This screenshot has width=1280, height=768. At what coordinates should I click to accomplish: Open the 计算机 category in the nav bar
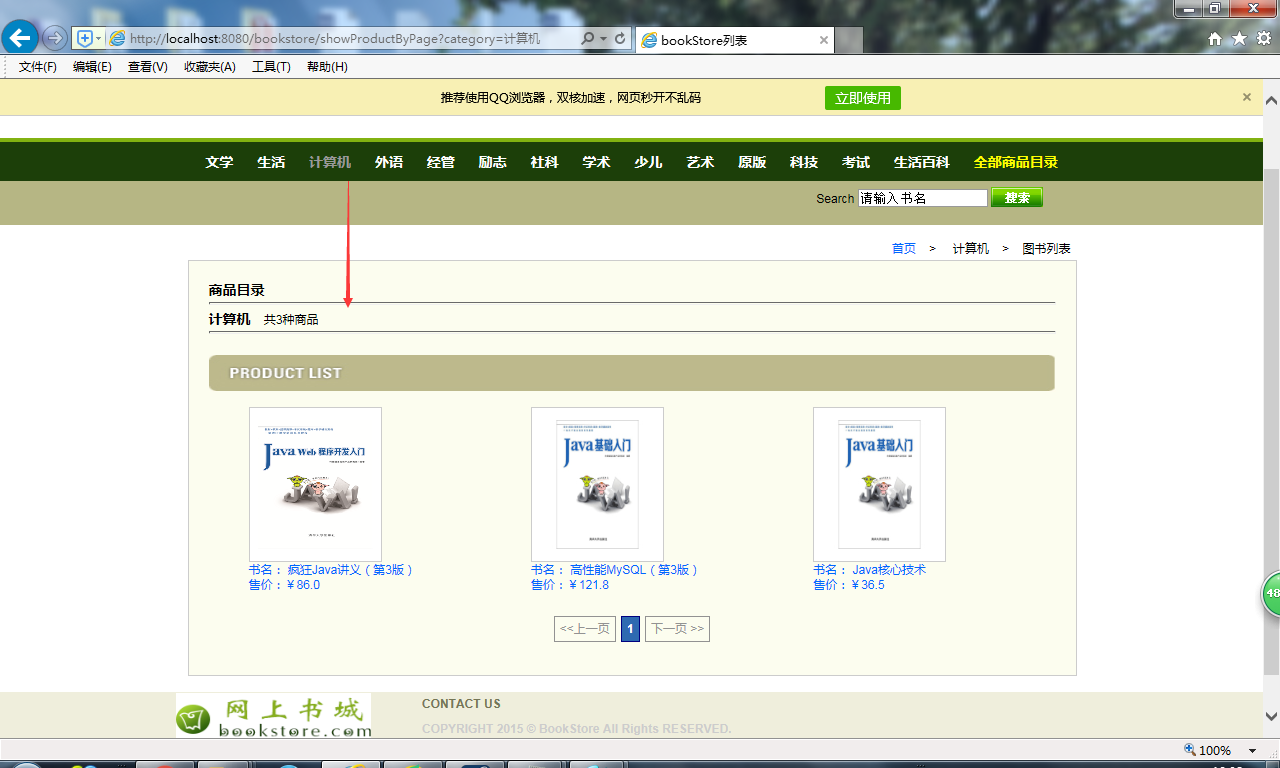(330, 162)
